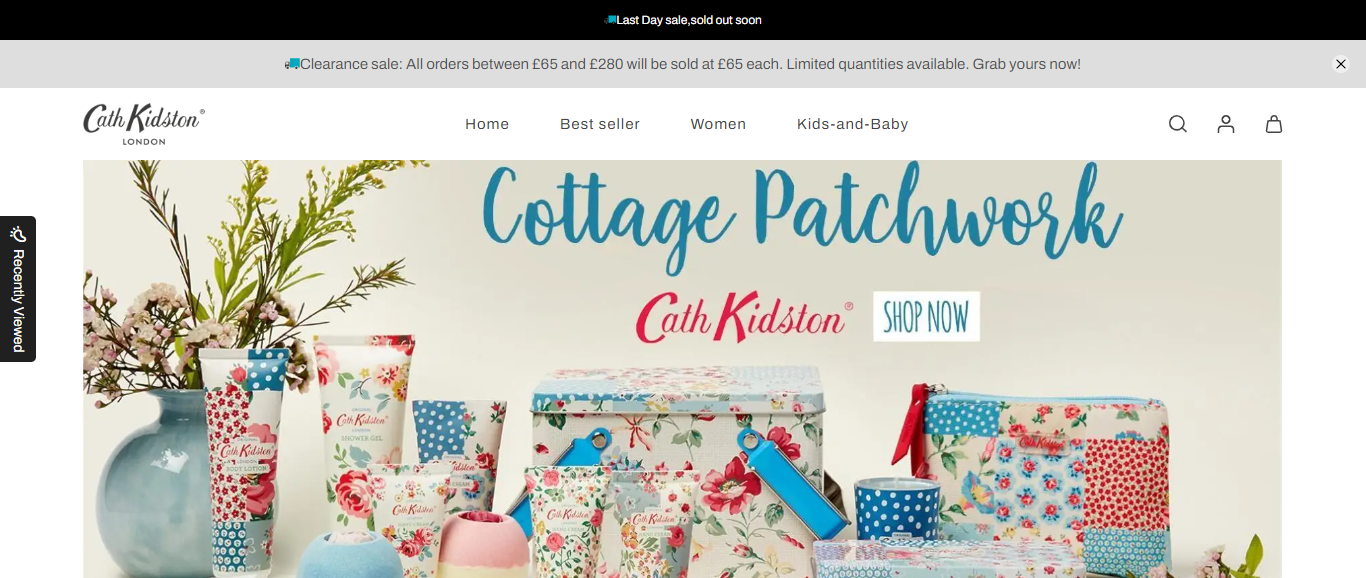Click the Cath Kidston London header logo
Image resolution: width=1366 pixels, height=578 pixels.
point(144,124)
